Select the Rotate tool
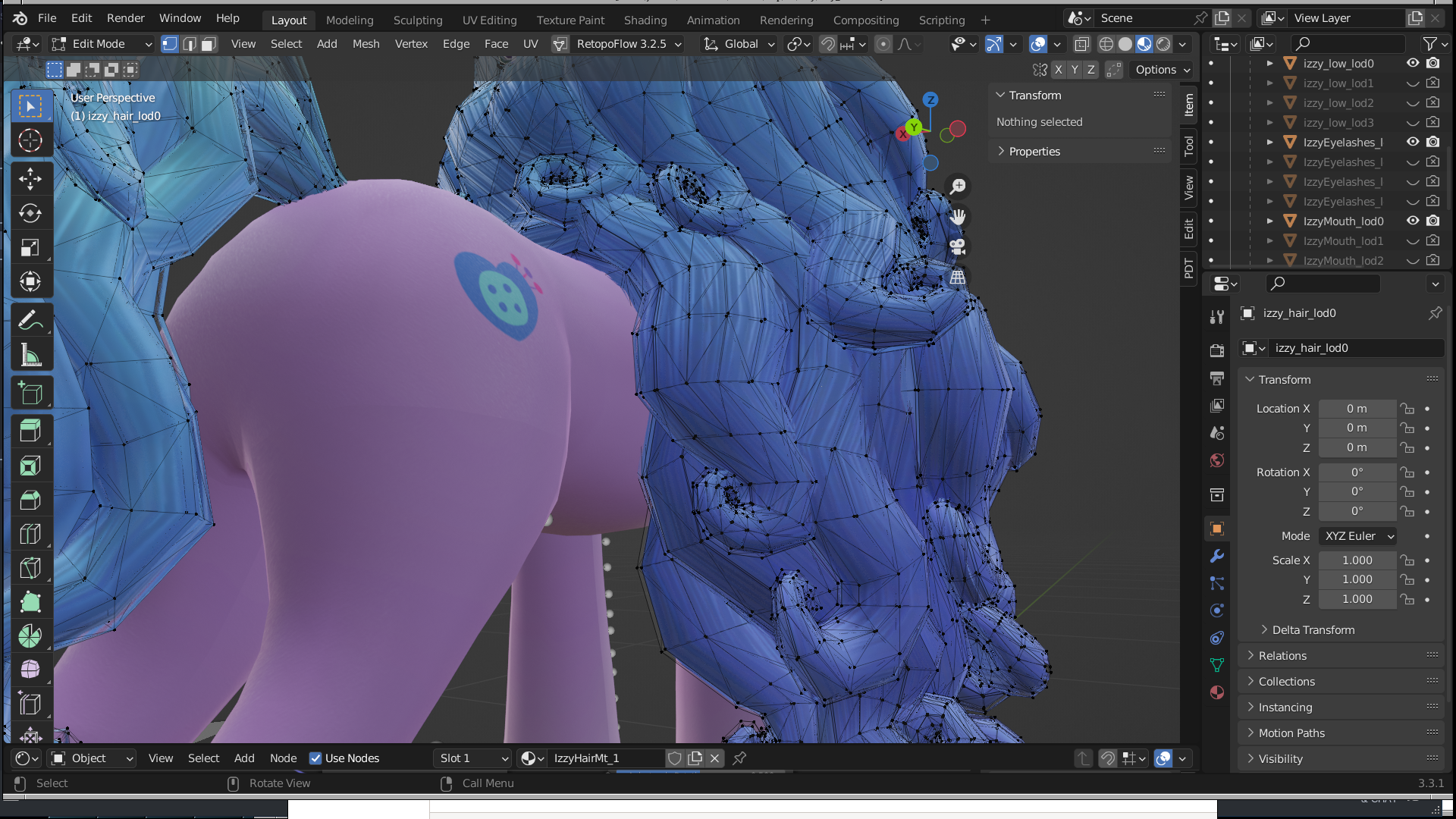 tap(30, 213)
